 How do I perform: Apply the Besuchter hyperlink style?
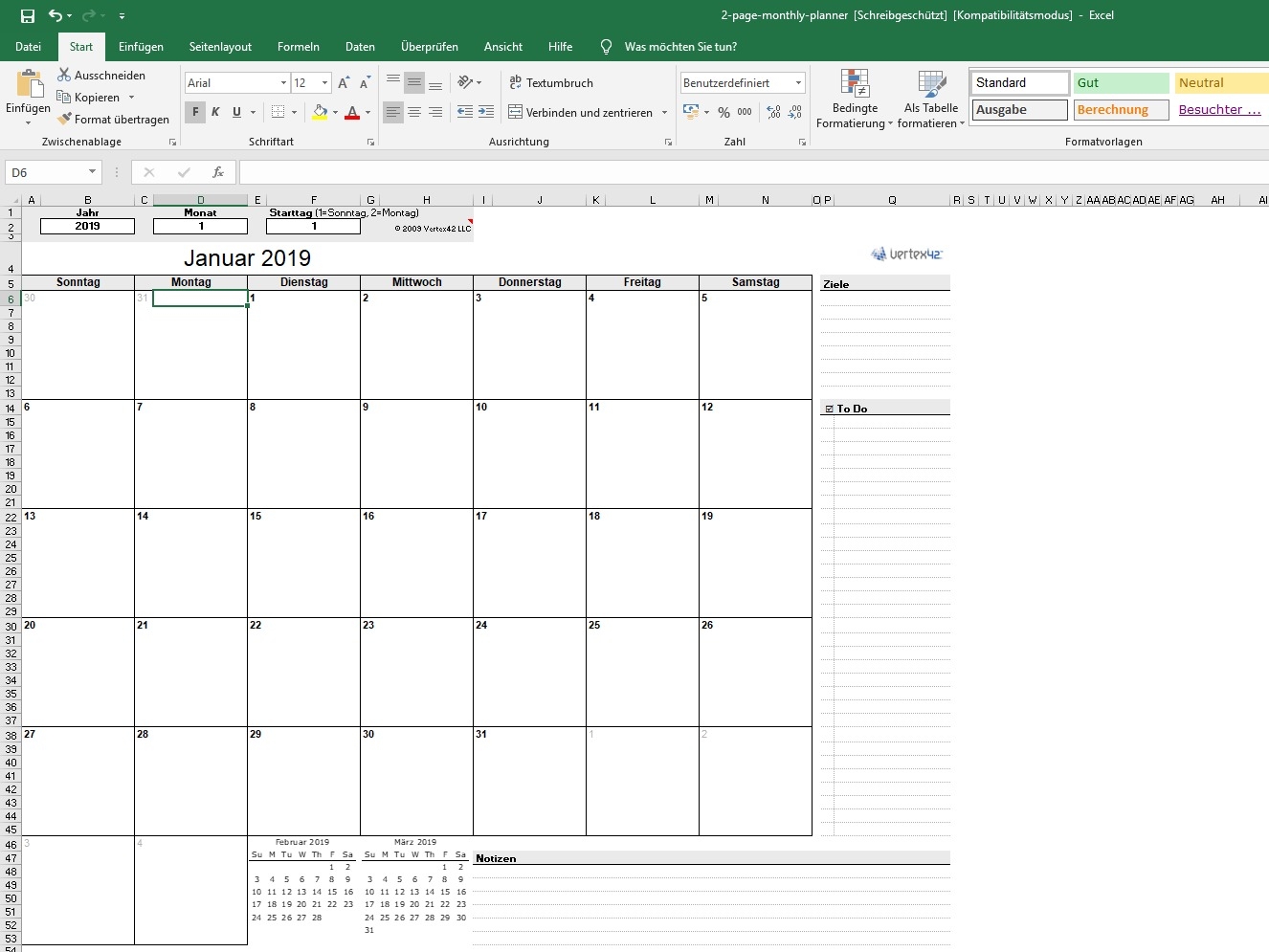point(1222,110)
